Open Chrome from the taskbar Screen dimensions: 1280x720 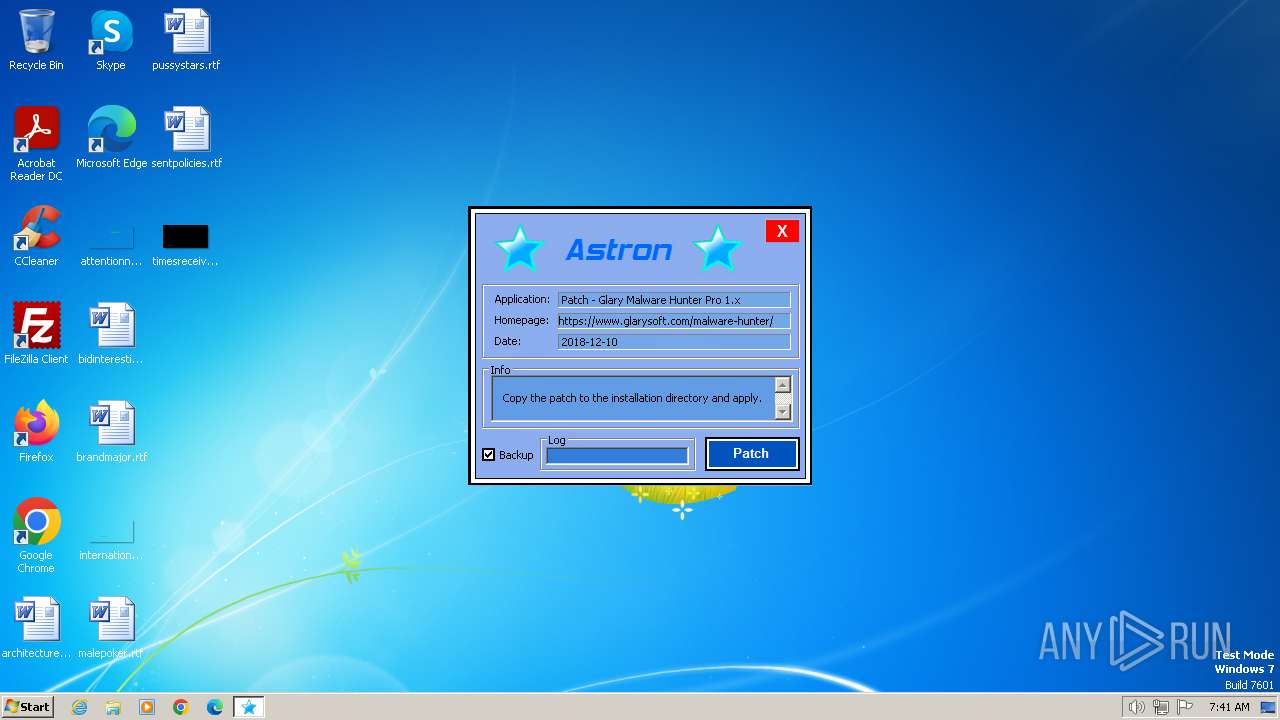181,707
